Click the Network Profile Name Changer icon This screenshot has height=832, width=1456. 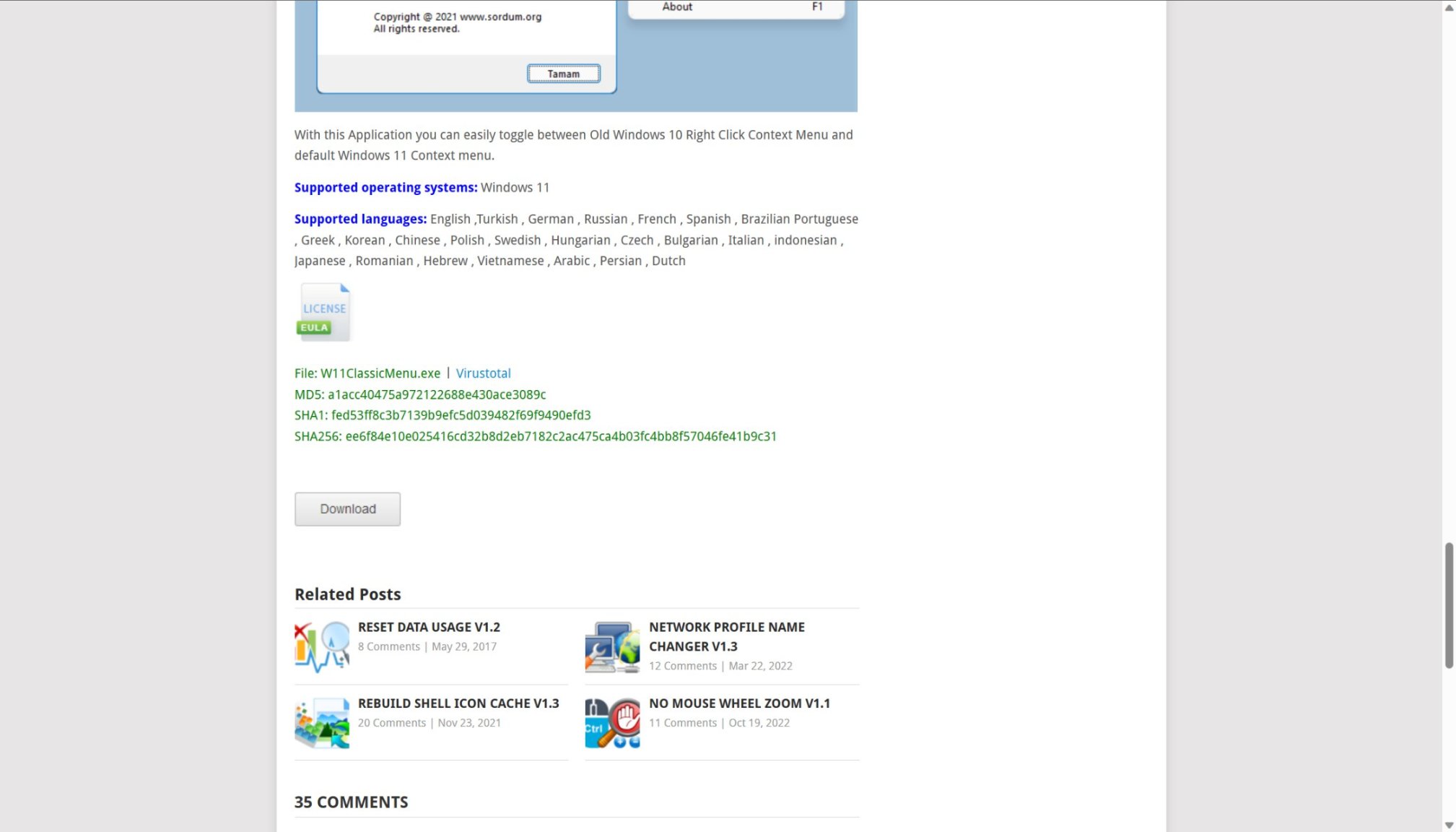(x=612, y=646)
